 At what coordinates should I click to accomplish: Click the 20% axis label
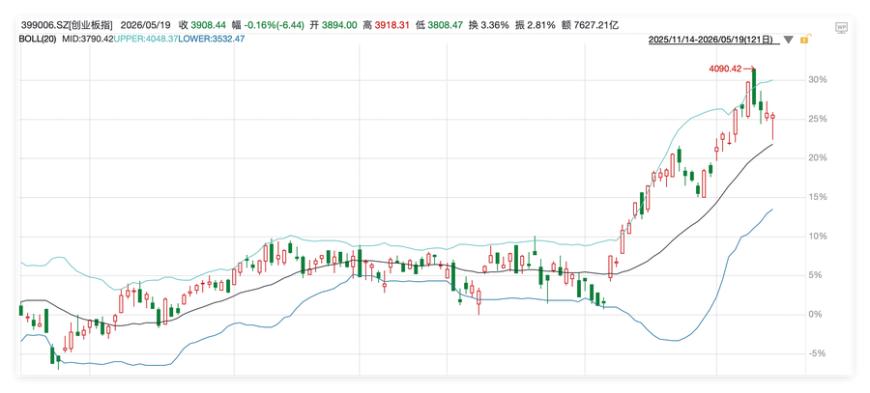[818, 158]
